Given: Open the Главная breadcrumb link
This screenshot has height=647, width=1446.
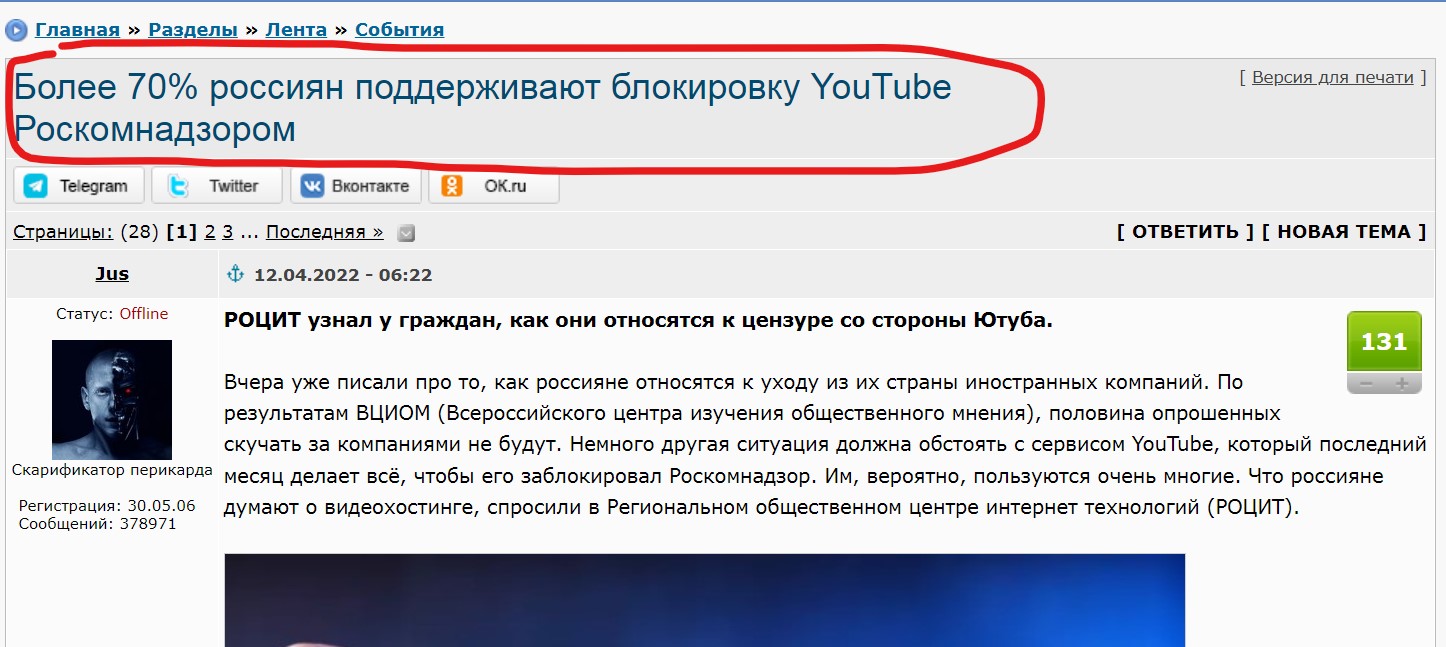Looking at the screenshot, I should click(77, 30).
